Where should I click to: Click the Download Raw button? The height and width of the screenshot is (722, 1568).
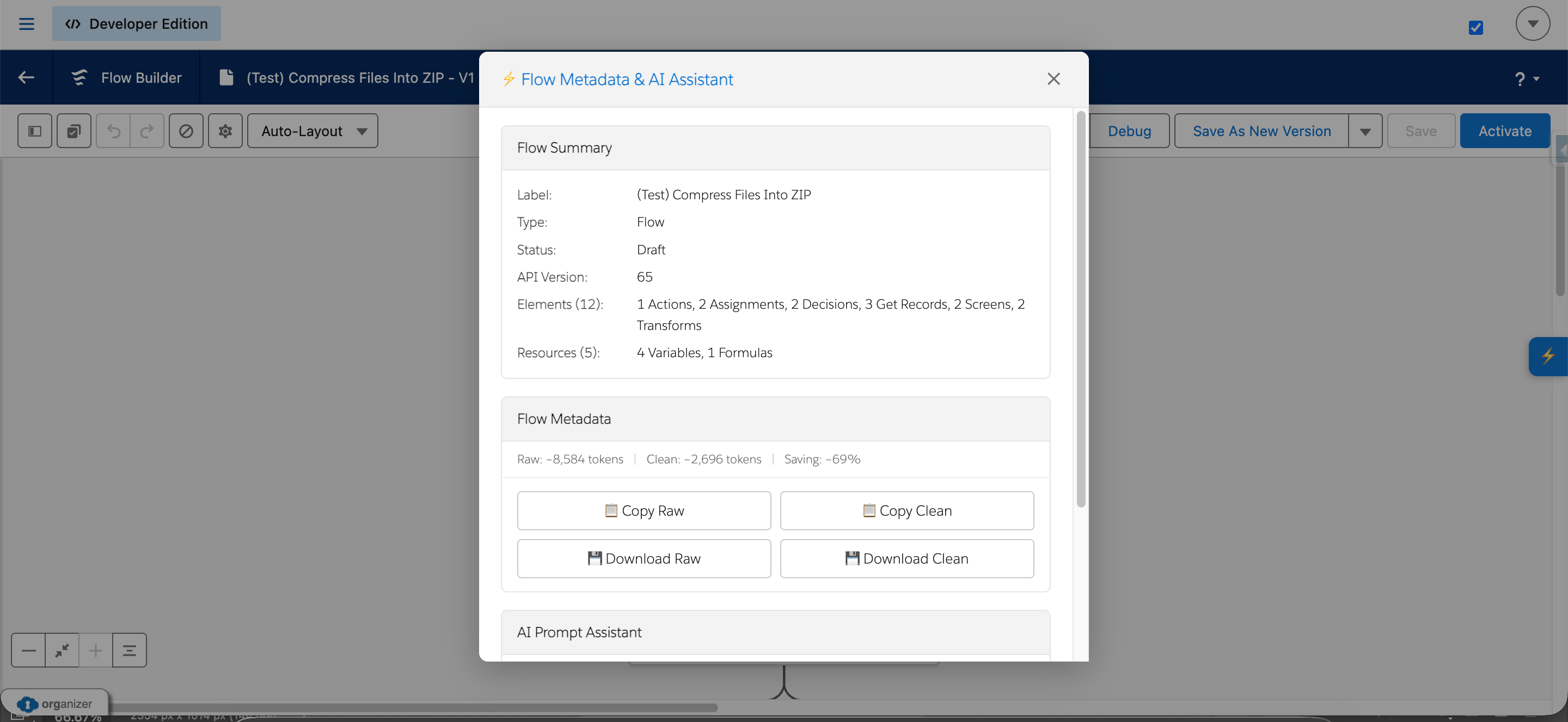644,558
